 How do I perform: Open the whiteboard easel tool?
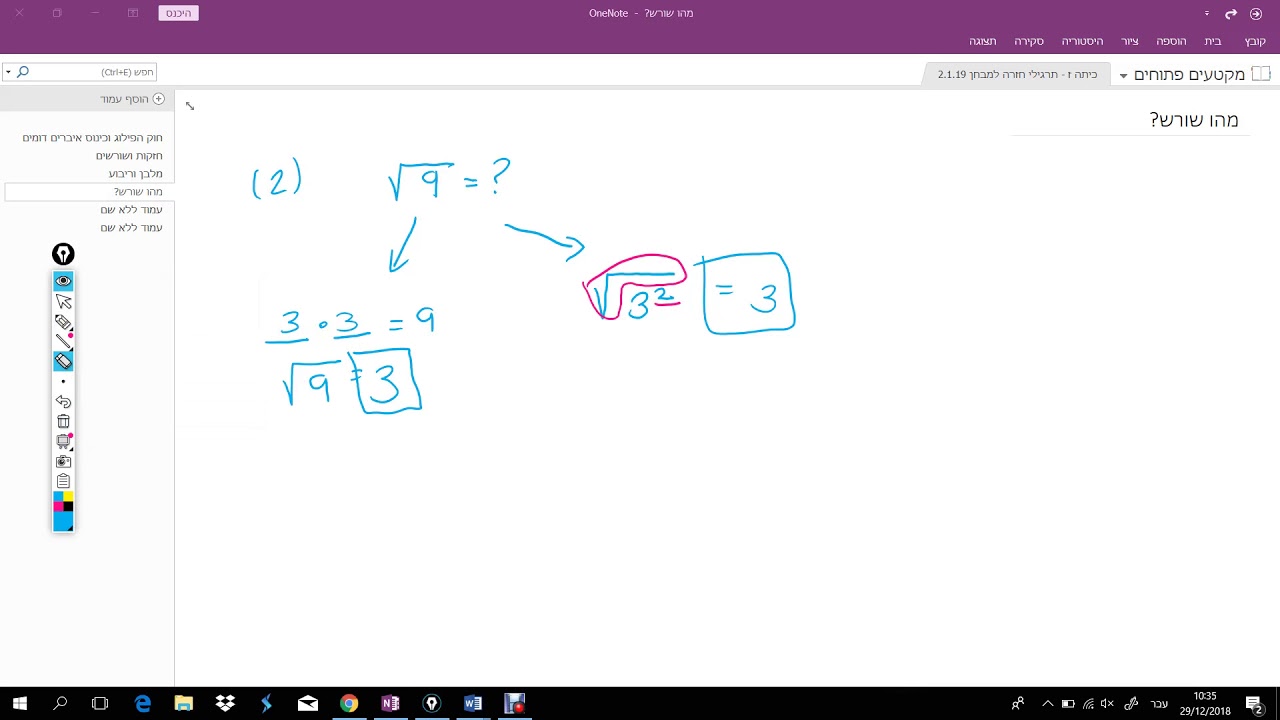point(63,441)
